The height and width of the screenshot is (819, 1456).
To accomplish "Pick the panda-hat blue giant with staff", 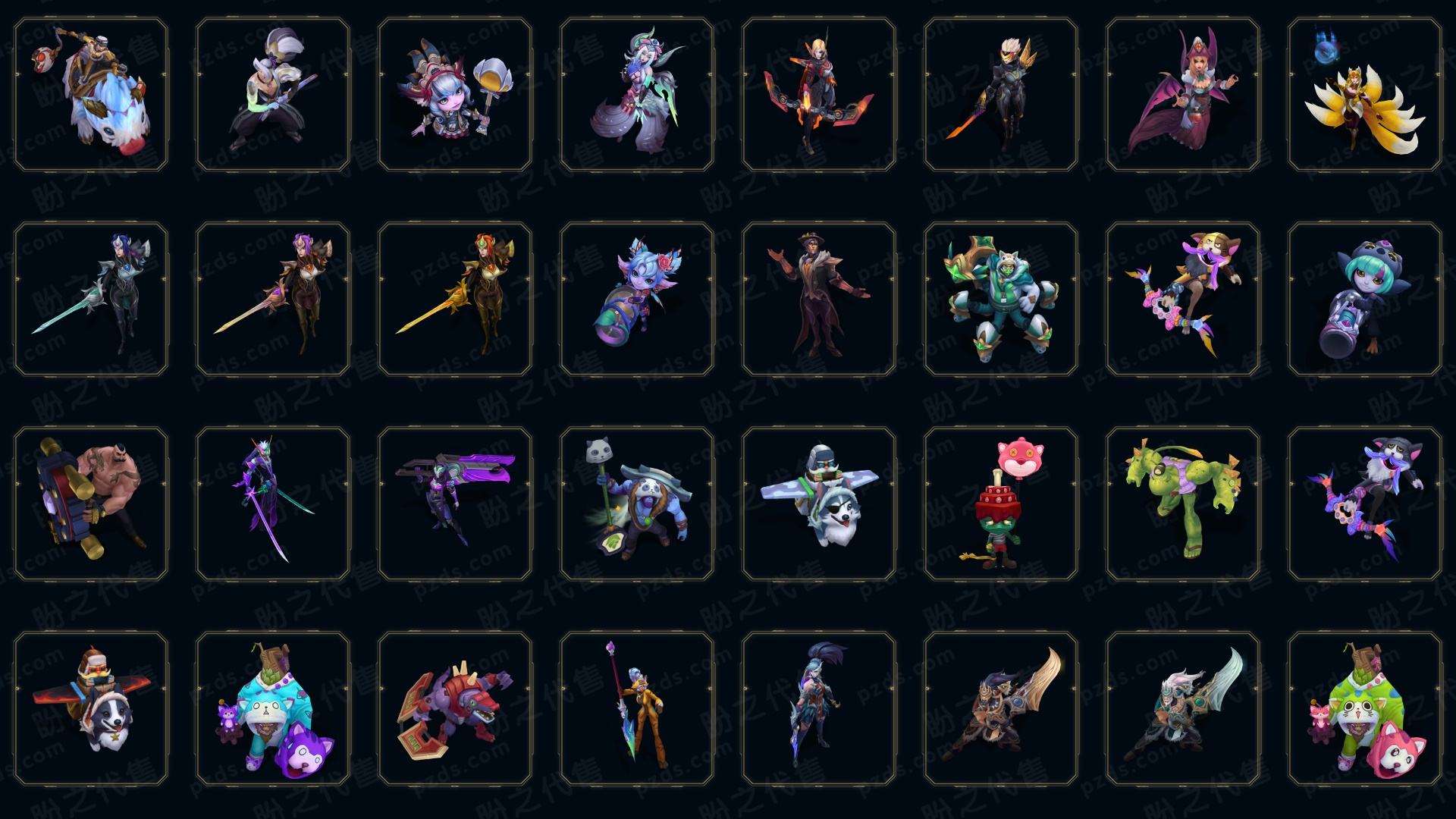I will [x=636, y=504].
